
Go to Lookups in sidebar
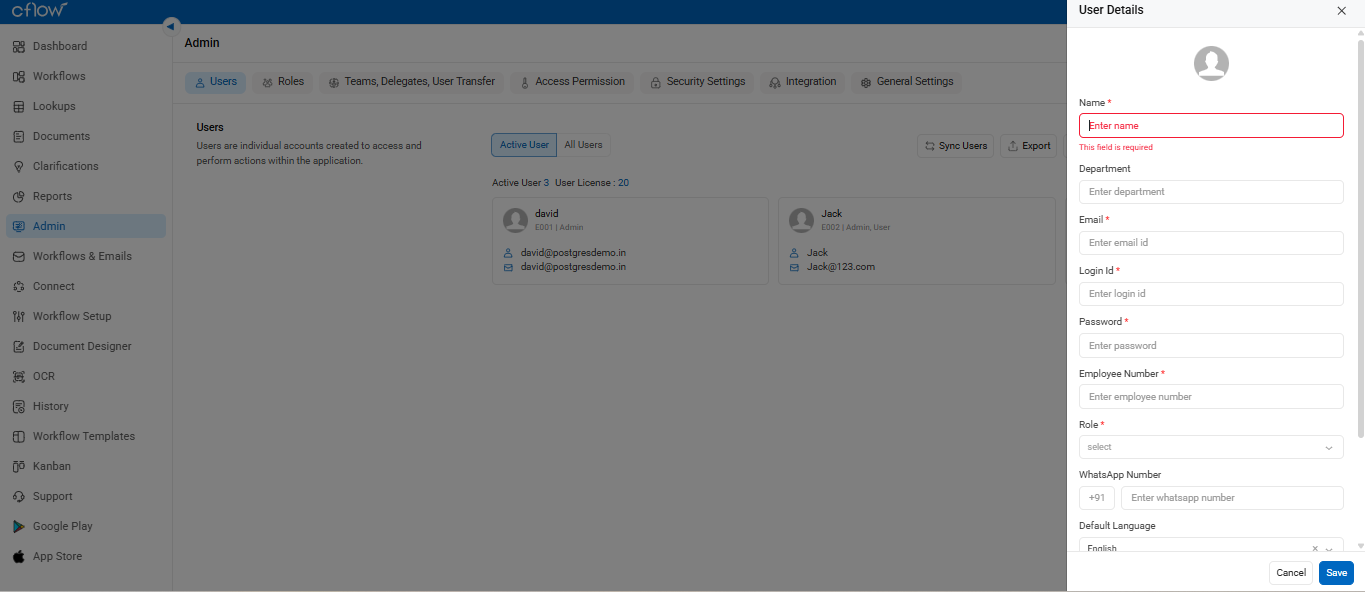(x=86, y=106)
